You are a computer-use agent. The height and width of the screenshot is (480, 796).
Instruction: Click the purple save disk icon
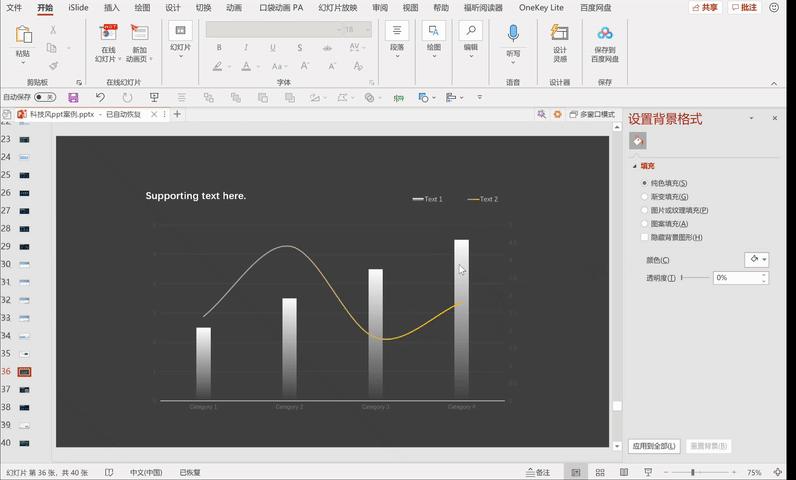tap(73, 97)
